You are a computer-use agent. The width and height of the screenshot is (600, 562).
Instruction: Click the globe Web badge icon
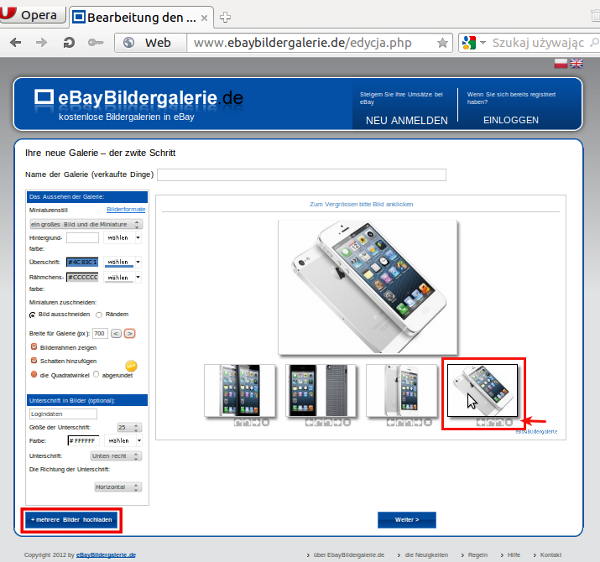click(x=129, y=42)
